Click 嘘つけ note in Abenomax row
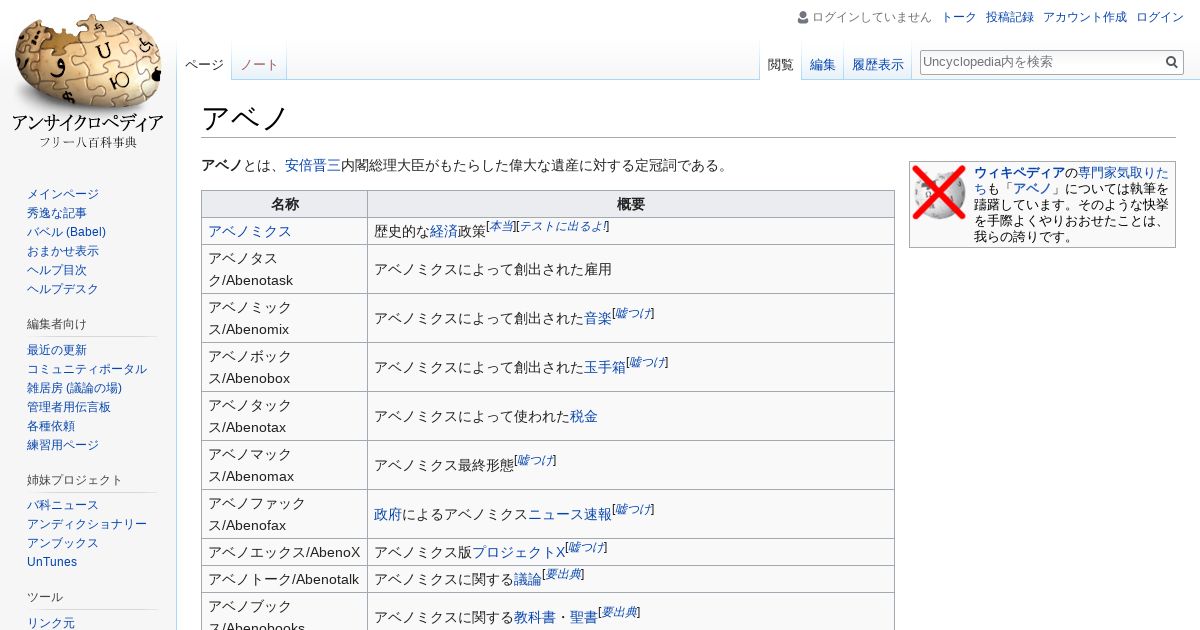This screenshot has height=630, width=1200. tap(535, 460)
